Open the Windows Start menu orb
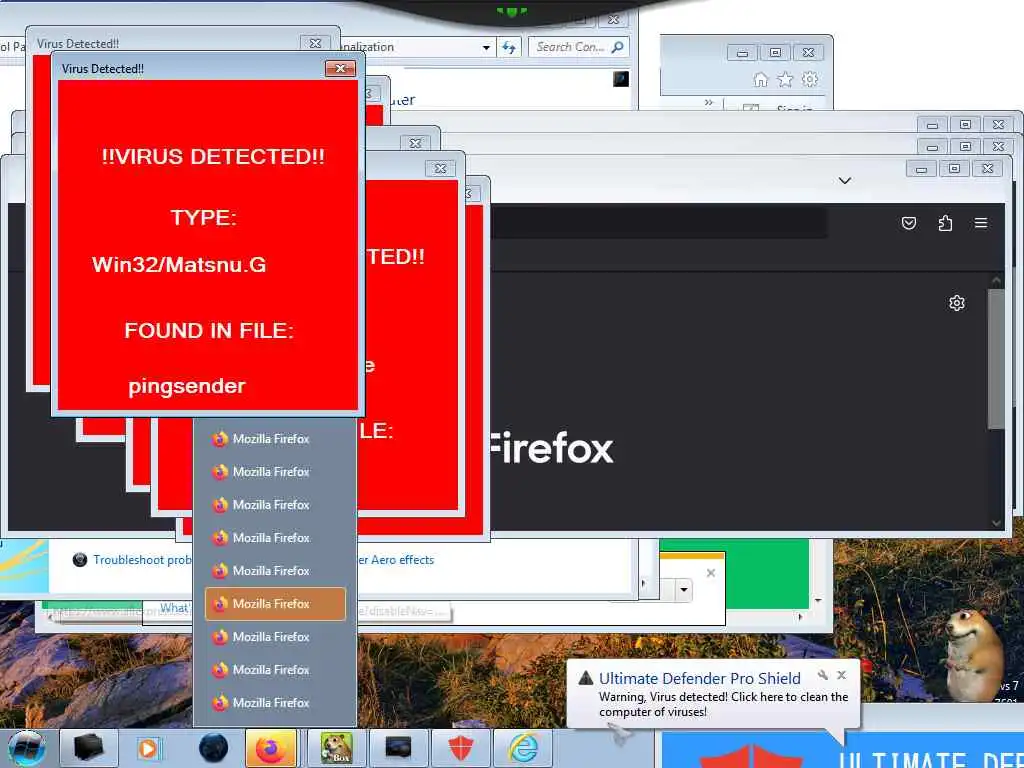 coord(26,748)
